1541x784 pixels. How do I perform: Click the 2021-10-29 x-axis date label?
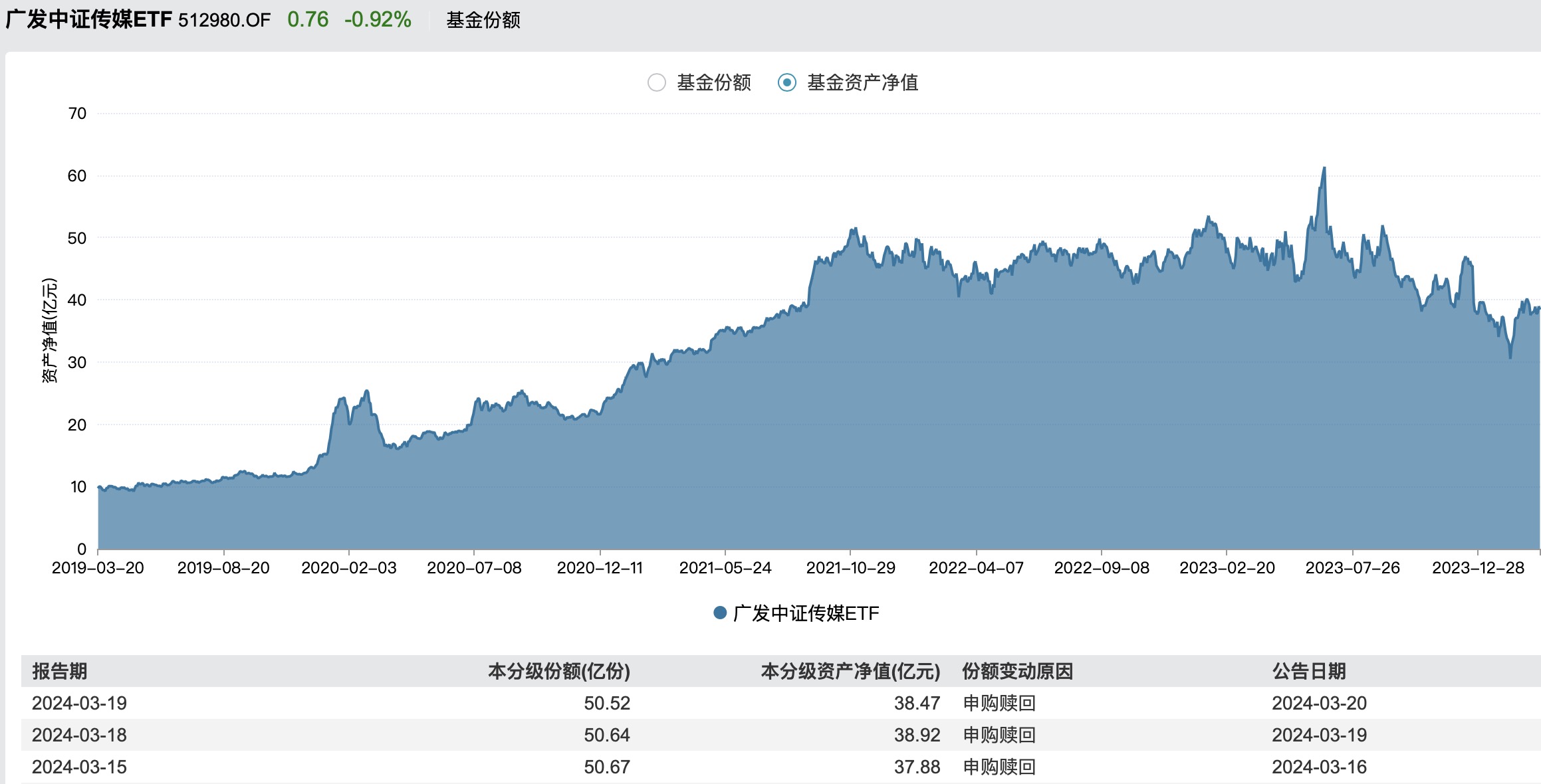point(850,567)
